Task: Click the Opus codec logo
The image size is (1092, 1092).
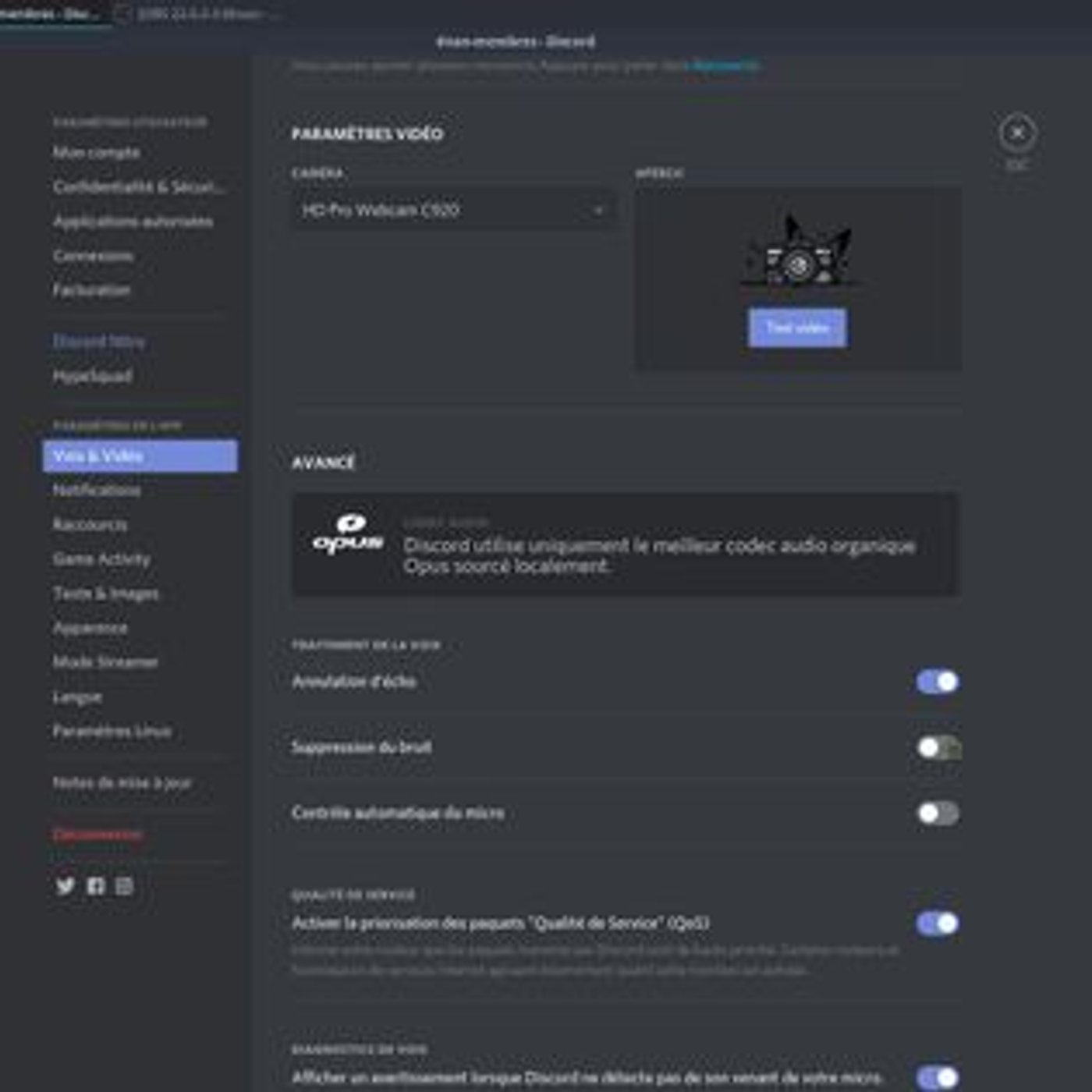Action: tap(348, 534)
